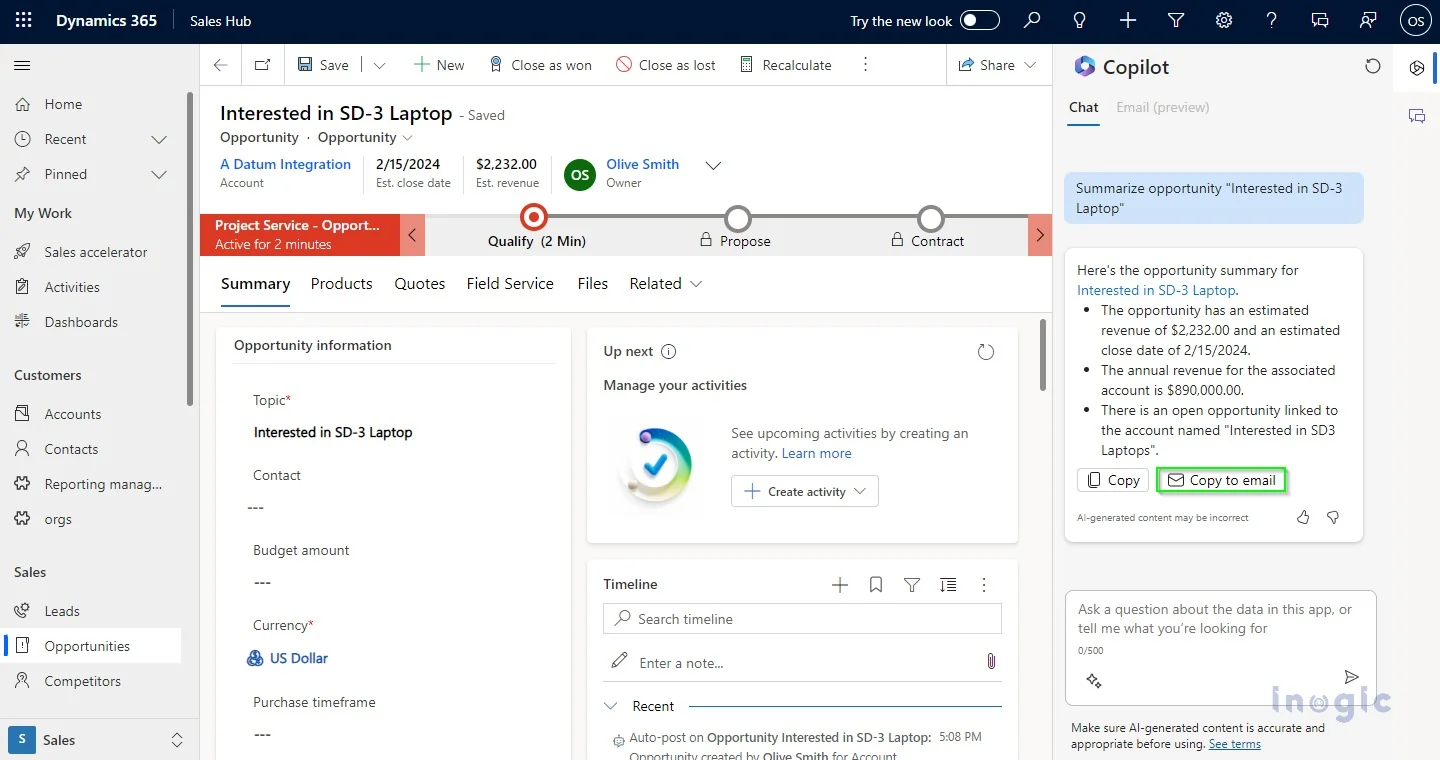Open the app launcher waffle icon
This screenshot has width=1440, height=760.
[23, 21]
